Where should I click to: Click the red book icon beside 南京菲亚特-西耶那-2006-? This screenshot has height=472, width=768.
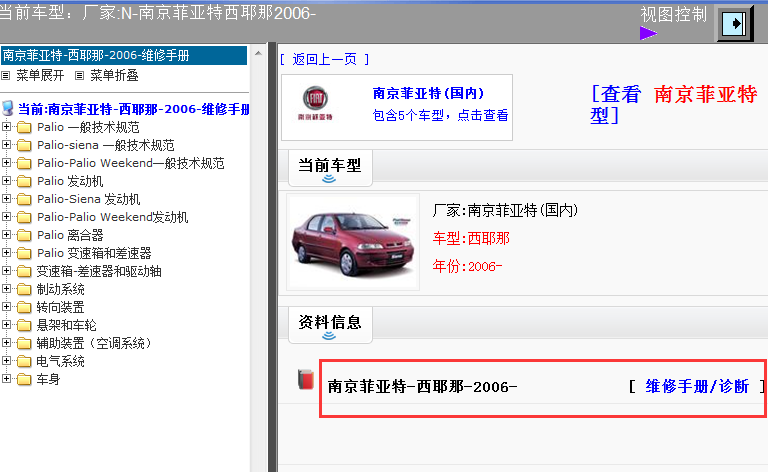[306, 379]
